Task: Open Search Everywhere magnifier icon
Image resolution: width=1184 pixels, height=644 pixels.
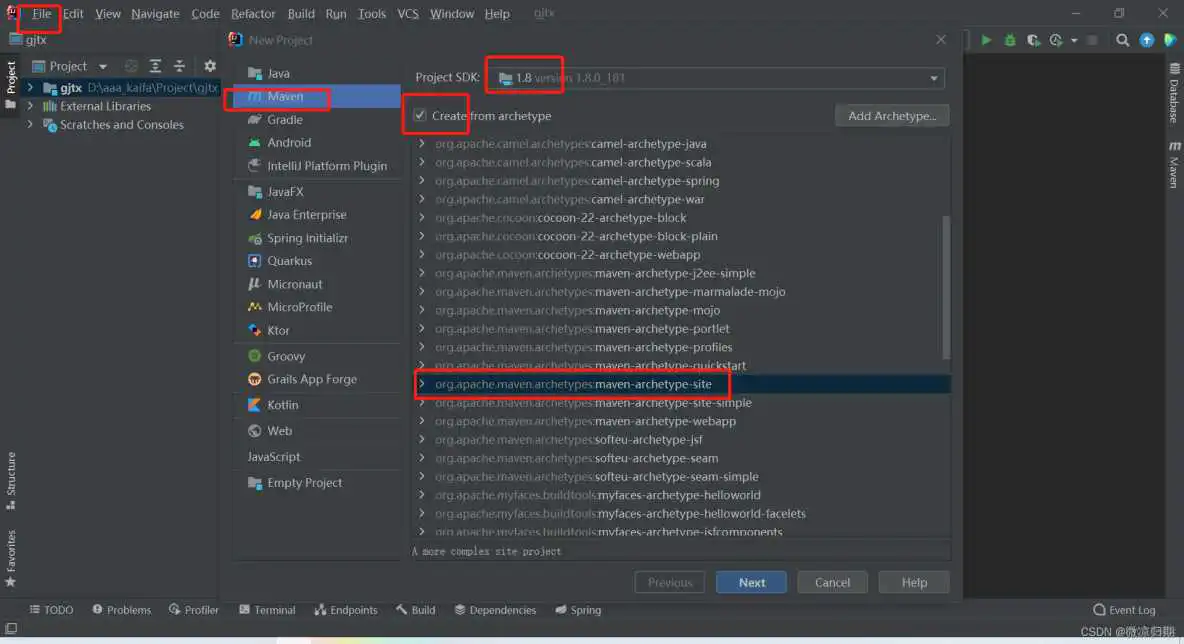Action: pyautogui.click(x=1123, y=40)
